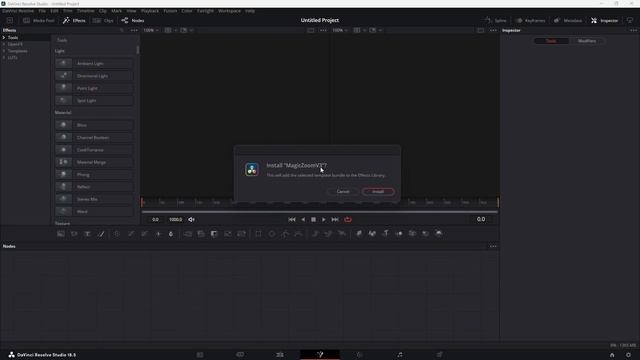Click the play forward button
The height and width of the screenshot is (360, 640).
point(324,220)
